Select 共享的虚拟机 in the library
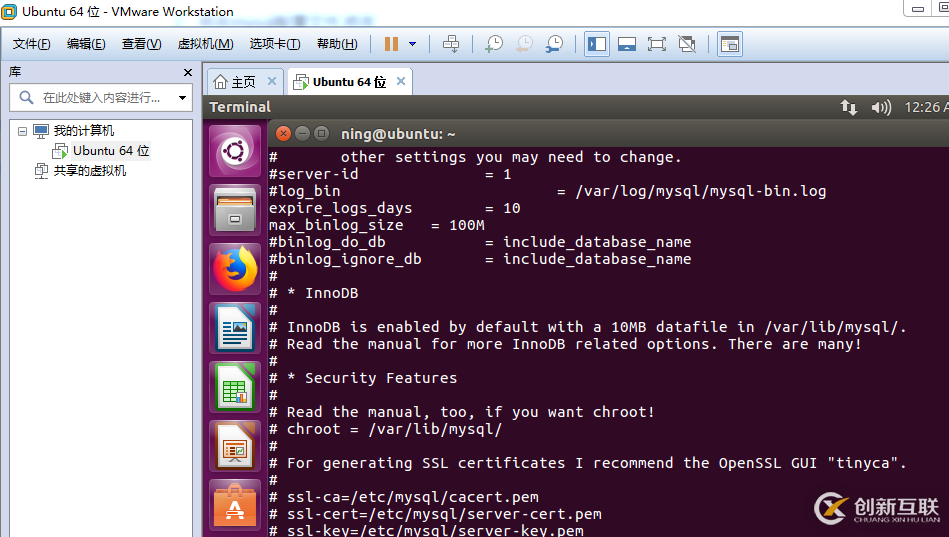The width and height of the screenshot is (949, 537). pos(90,171)
